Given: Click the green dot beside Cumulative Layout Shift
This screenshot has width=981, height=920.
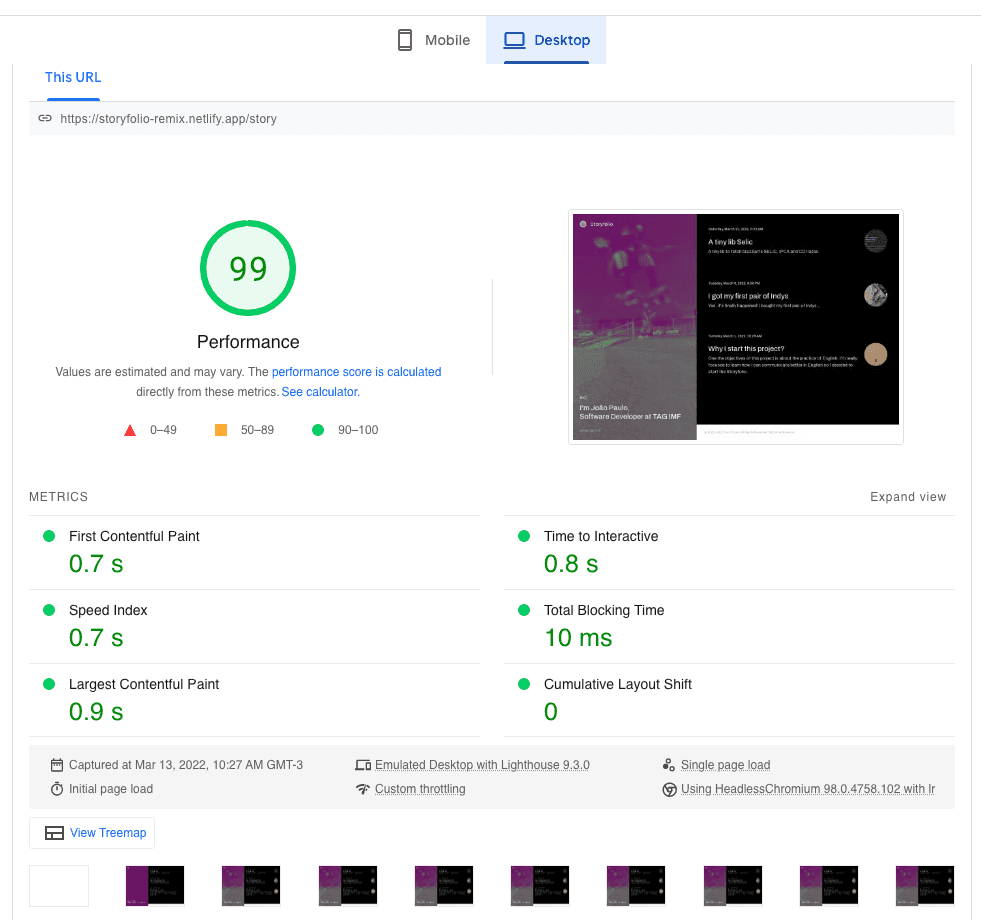Looking at the screenshot, I should [524, 684].
